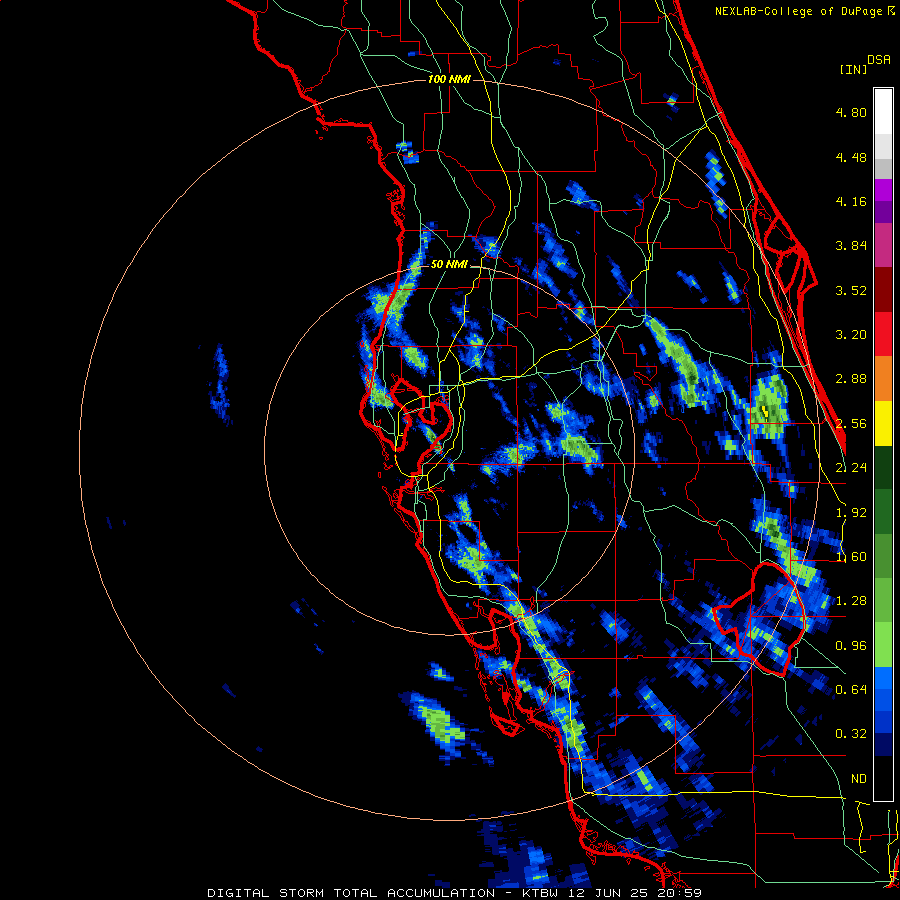The width and height of the screenshot is (900, 900).
Task: Click the 4.48 scale value
Action: [x=851, y=157]
